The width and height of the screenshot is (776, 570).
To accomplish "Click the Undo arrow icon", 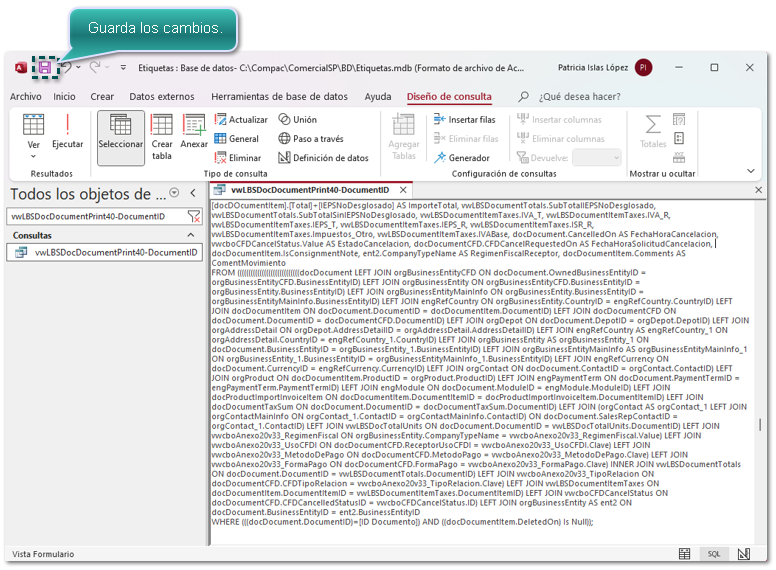I will point(67,67).
